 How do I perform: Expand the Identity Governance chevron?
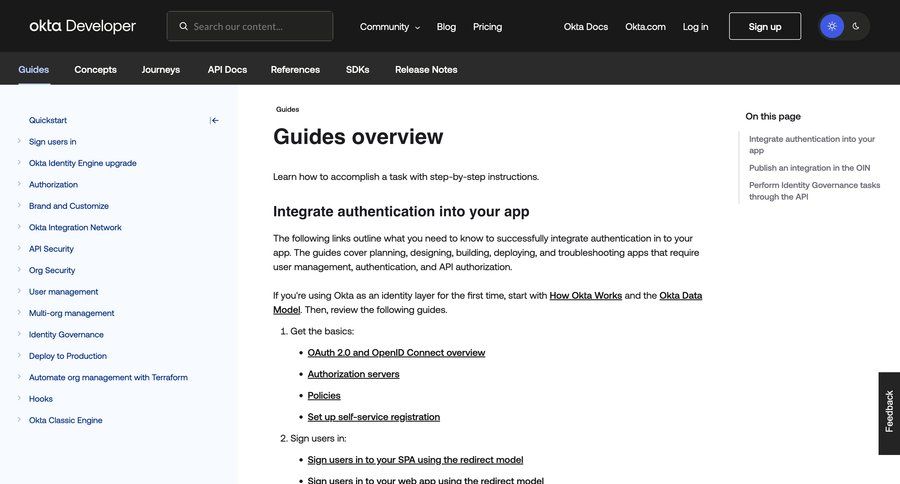[19, 334]
